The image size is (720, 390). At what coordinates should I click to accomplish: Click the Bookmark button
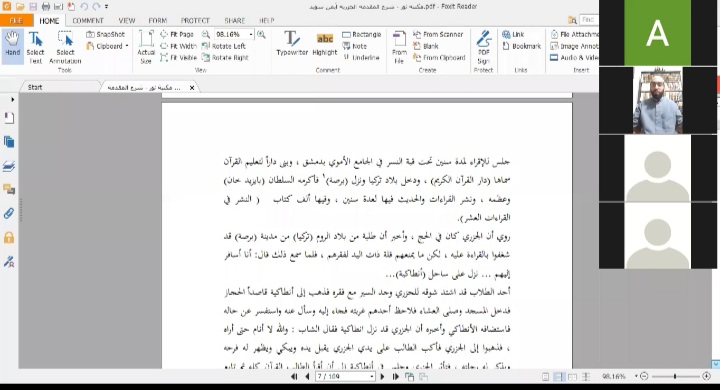[522, 46]
